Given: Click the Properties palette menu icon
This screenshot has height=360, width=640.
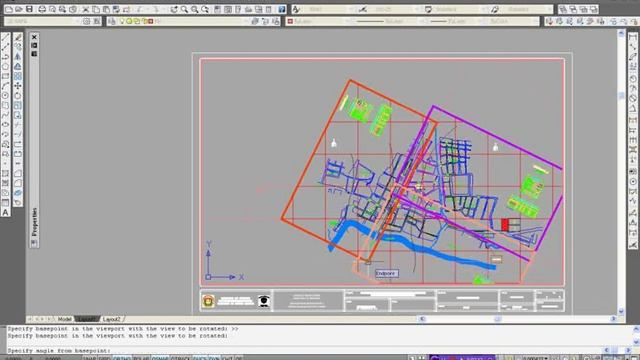Looking at the screenshot, I should [34, 53].
